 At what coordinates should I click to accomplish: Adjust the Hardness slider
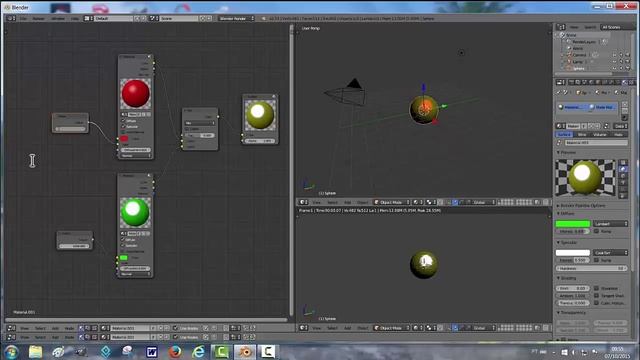click(x=591, y=268)
